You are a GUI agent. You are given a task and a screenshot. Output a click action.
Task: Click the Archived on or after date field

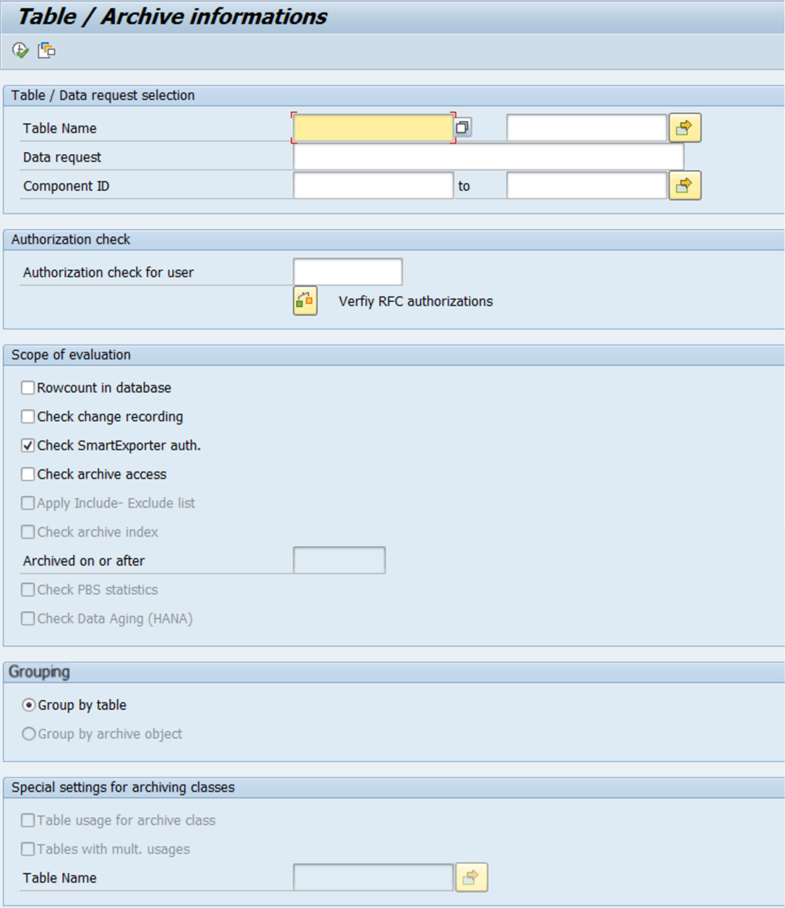[x=339, y=561]
